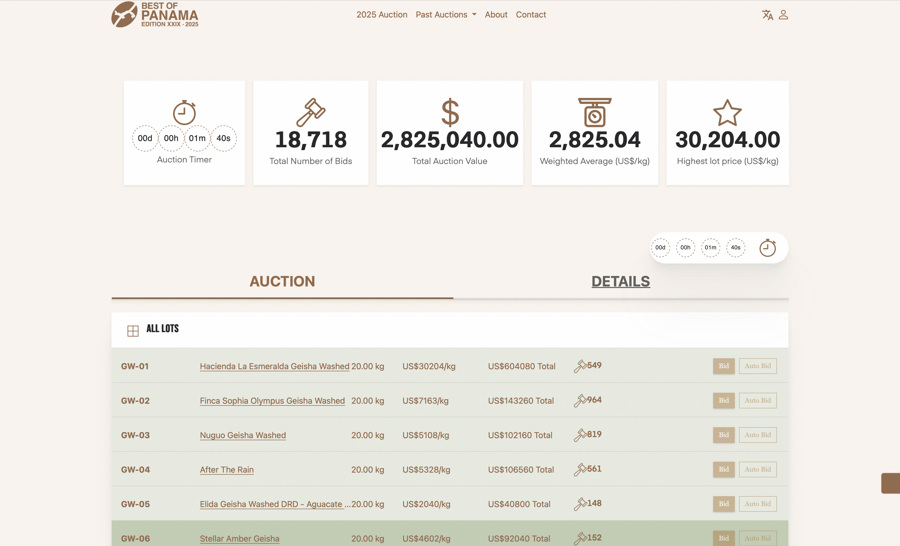The width and height of the screenshot is (900, 546).
Task: Click the scale icon above weighted average
Action: 594,112
